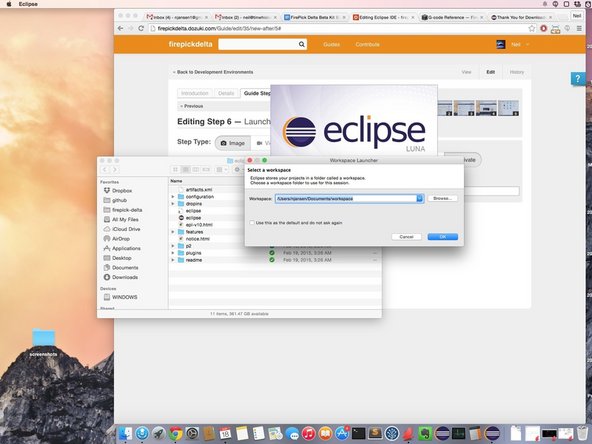592x444 pixels.
Task: Open AirDrop in the Finder sidebar
Action: click(x=121, y=239)
